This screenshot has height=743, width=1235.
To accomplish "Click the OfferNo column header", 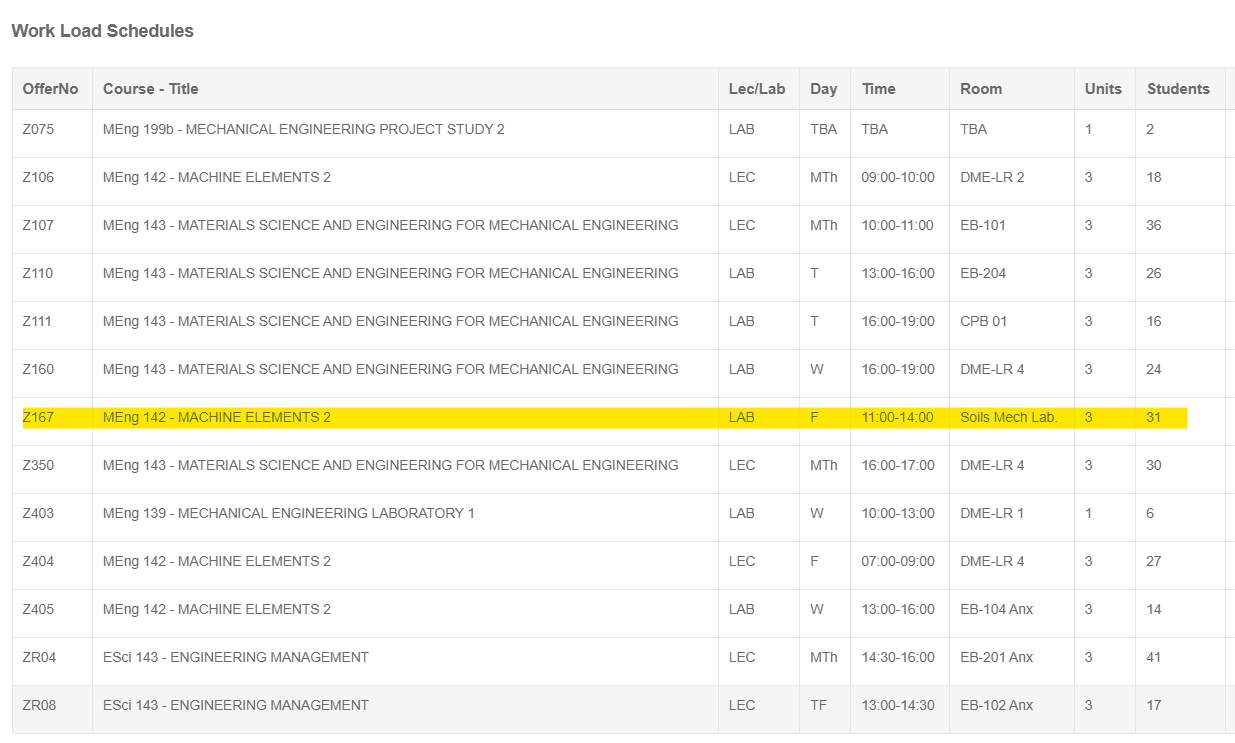I will pyautogui.click(x=50, y=89).
